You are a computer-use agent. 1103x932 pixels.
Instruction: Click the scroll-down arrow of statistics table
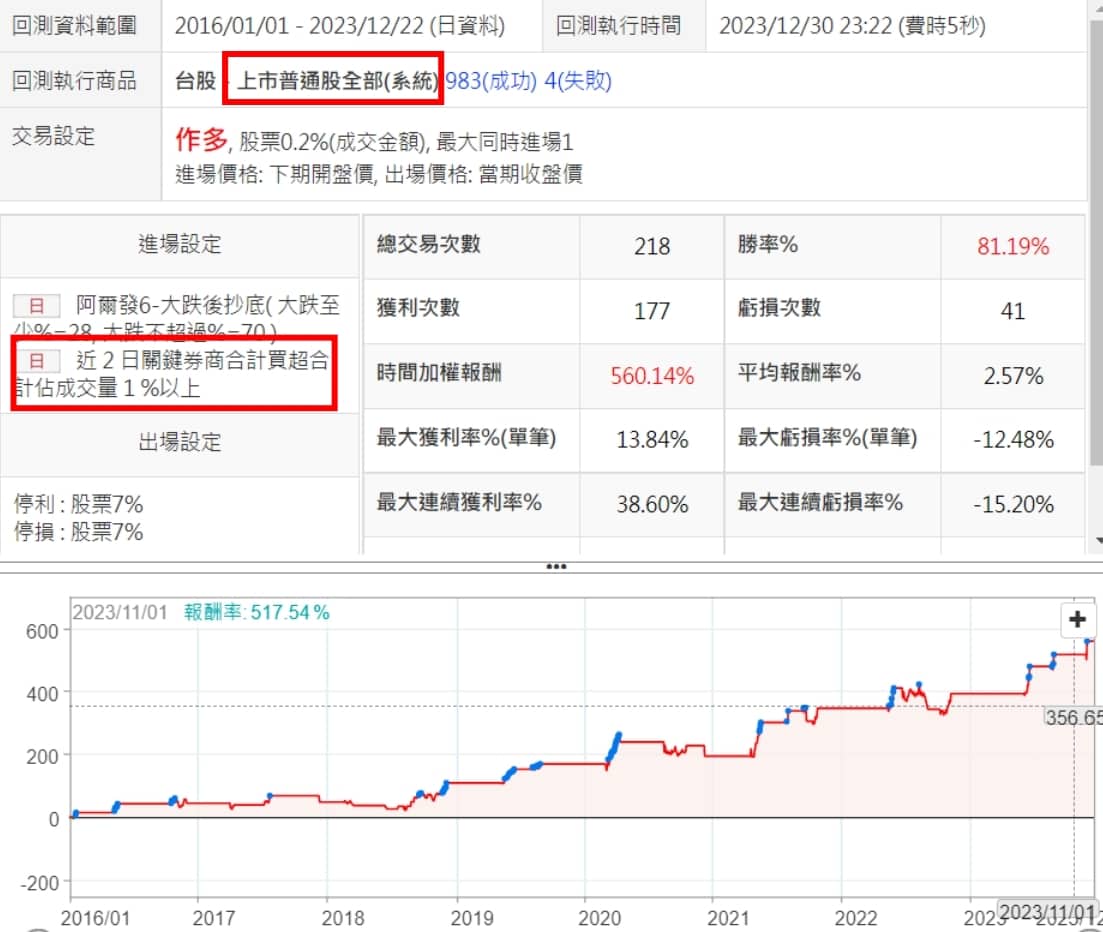tap(1096, 539)
